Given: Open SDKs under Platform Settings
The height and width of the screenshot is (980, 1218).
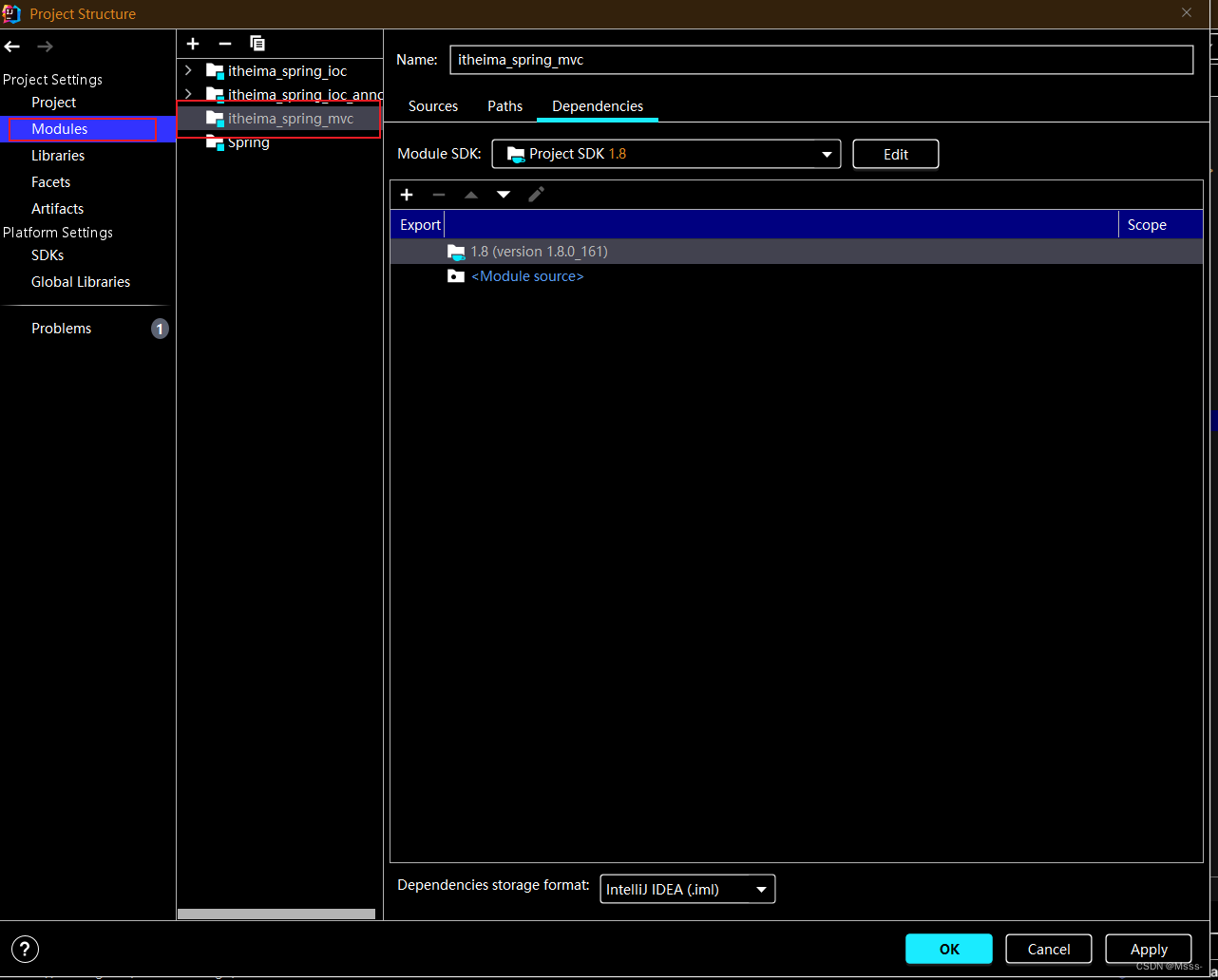Looking at the screenshot, I should (x=48, y=255).
